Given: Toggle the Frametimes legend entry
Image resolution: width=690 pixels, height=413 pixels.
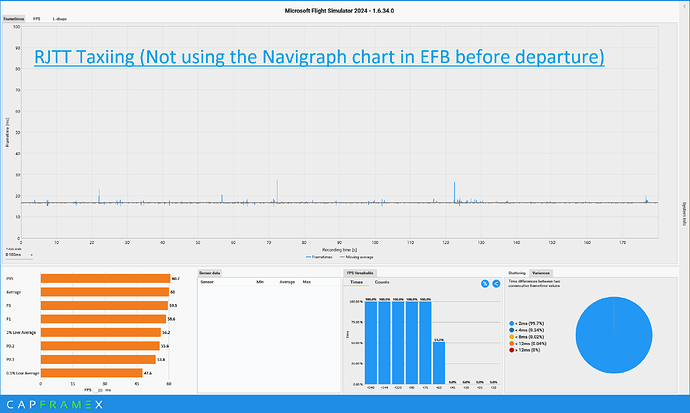Looking at the screenshot, I should (319, 257).
